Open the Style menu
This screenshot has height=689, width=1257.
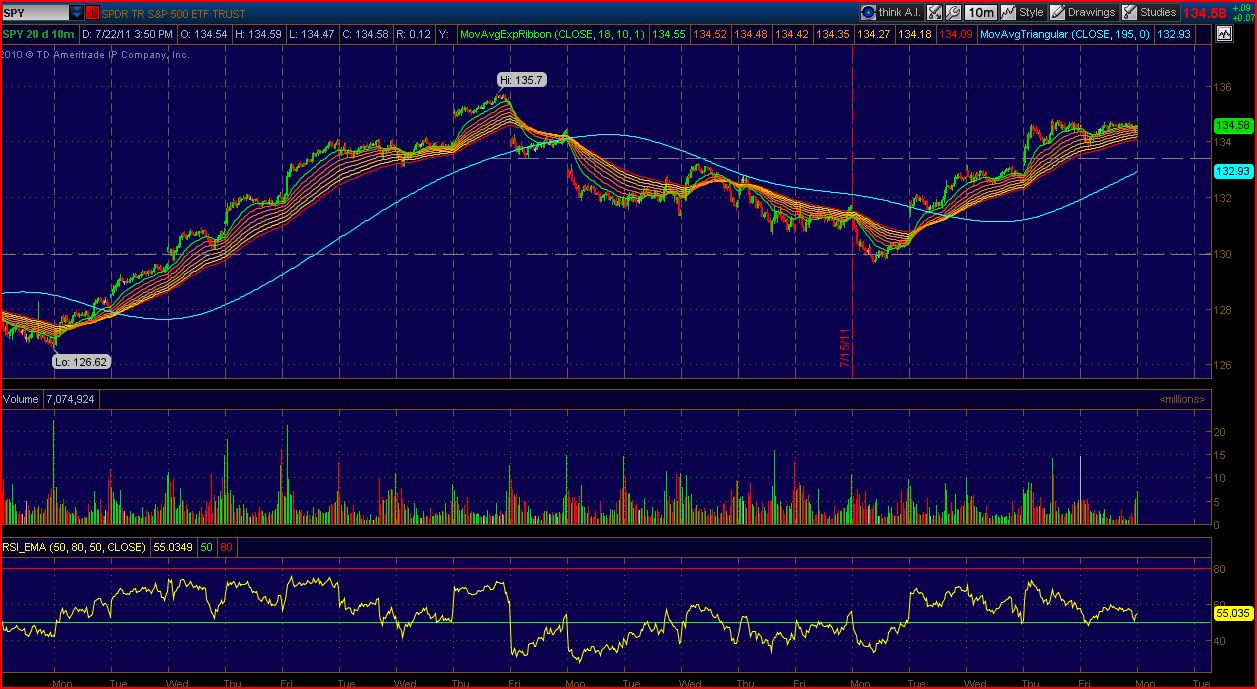tap(1022, 13)
